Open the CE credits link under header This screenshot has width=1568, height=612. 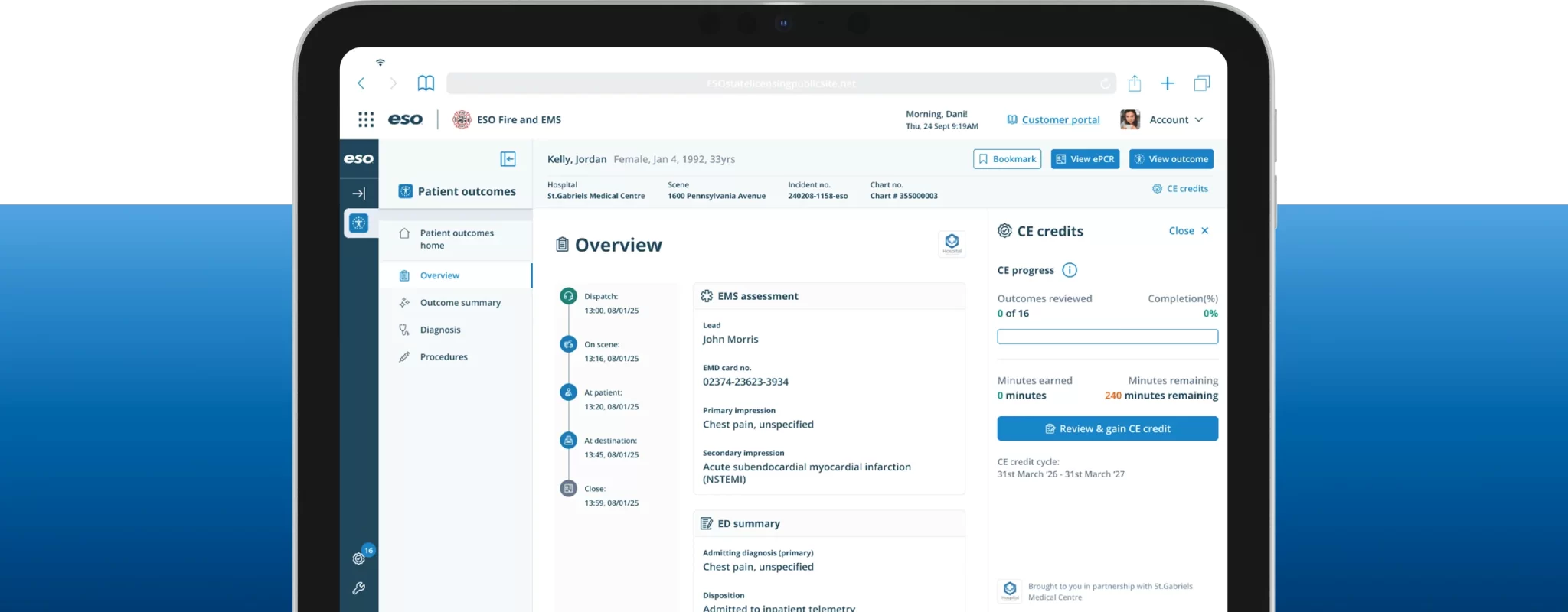[x=1180, y=189]
